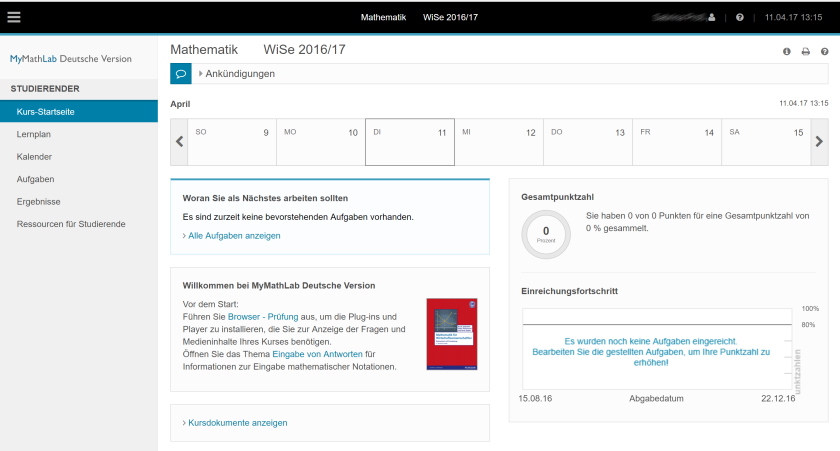Click the info icon beside the print icon
Image resolution: width=840 pixels, height=451 pixels.
pos(786,51)
